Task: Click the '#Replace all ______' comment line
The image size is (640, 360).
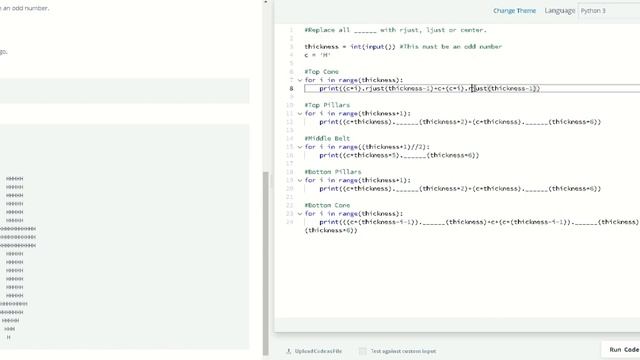Action: (396, 30)
